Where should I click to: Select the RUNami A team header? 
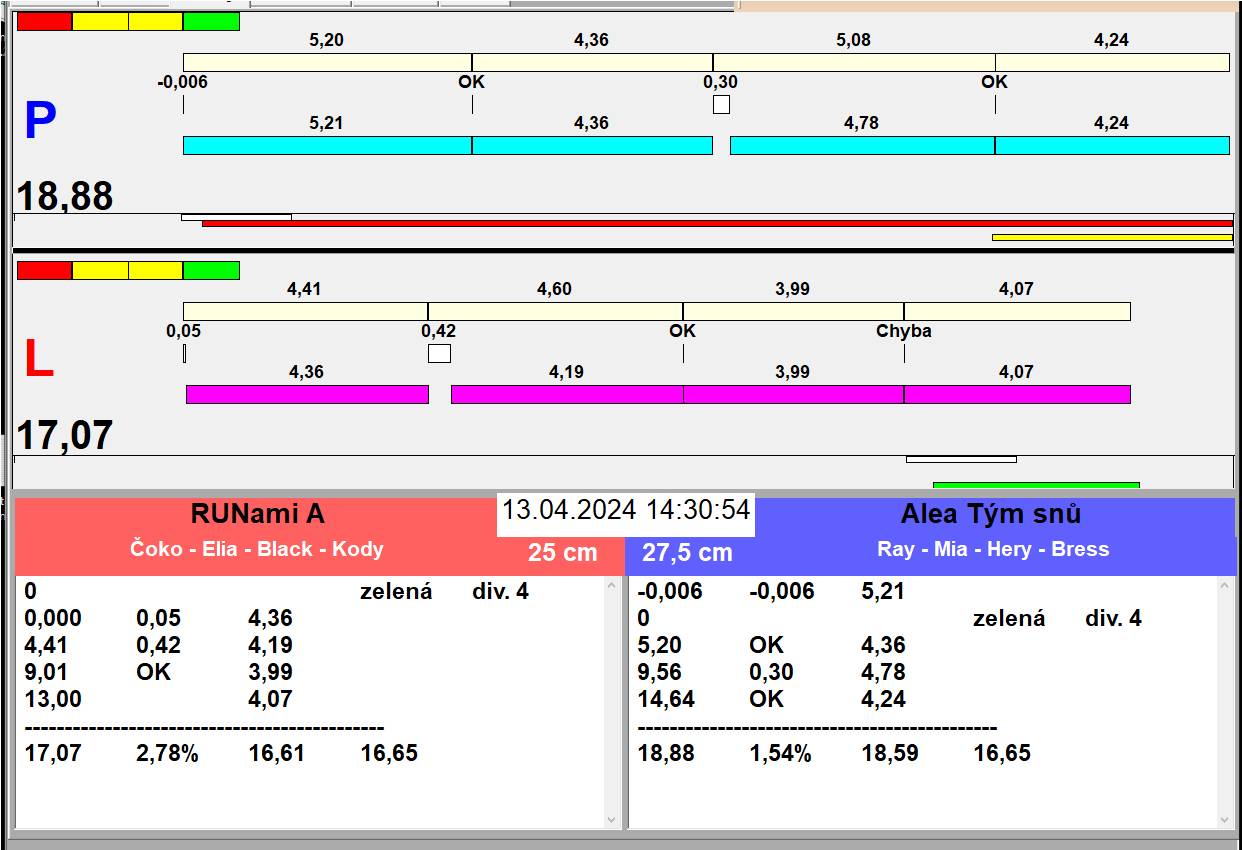(x=258, y=515)
